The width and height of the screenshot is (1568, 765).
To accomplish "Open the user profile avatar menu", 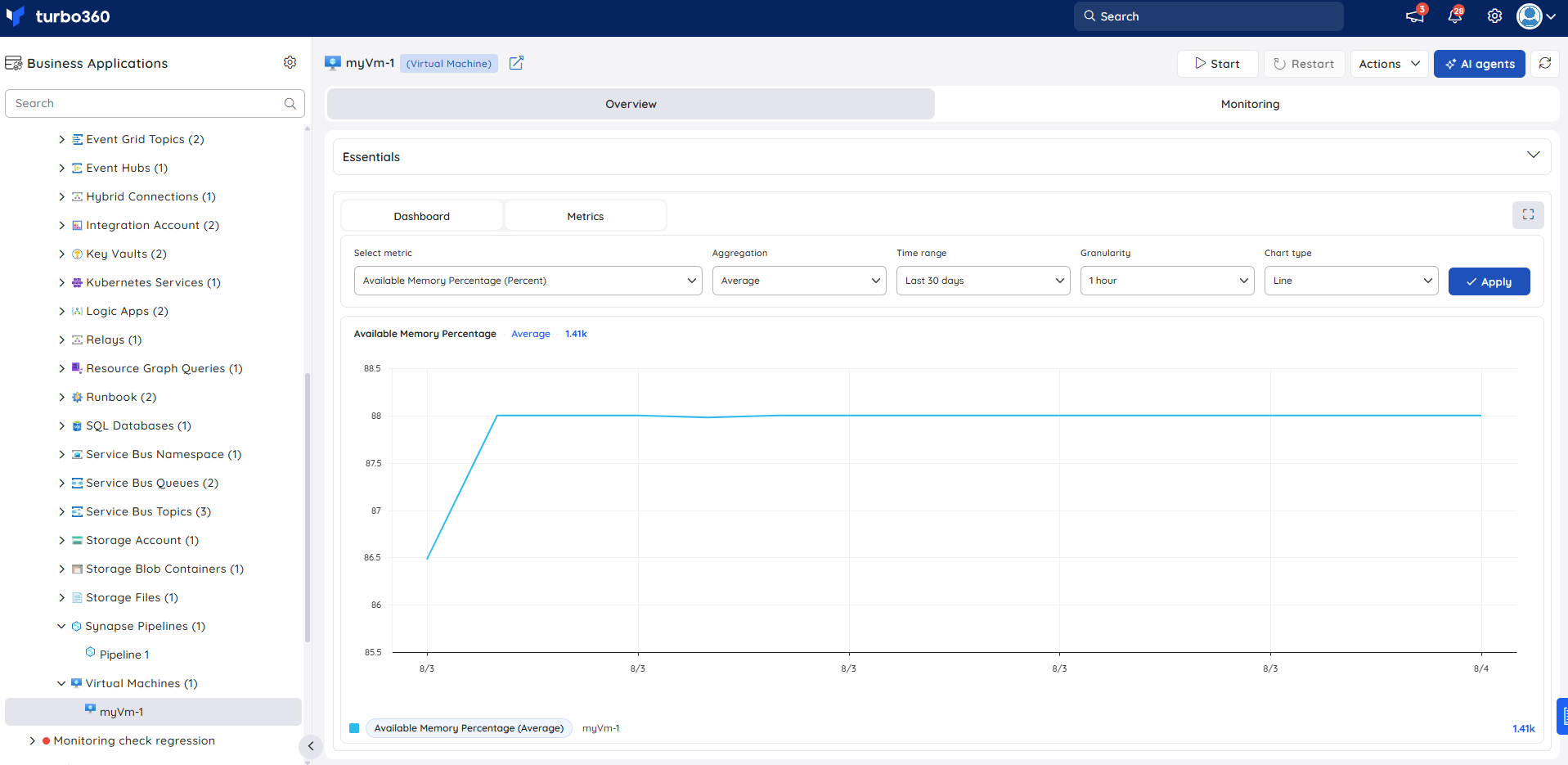I will click(1535, 16).
